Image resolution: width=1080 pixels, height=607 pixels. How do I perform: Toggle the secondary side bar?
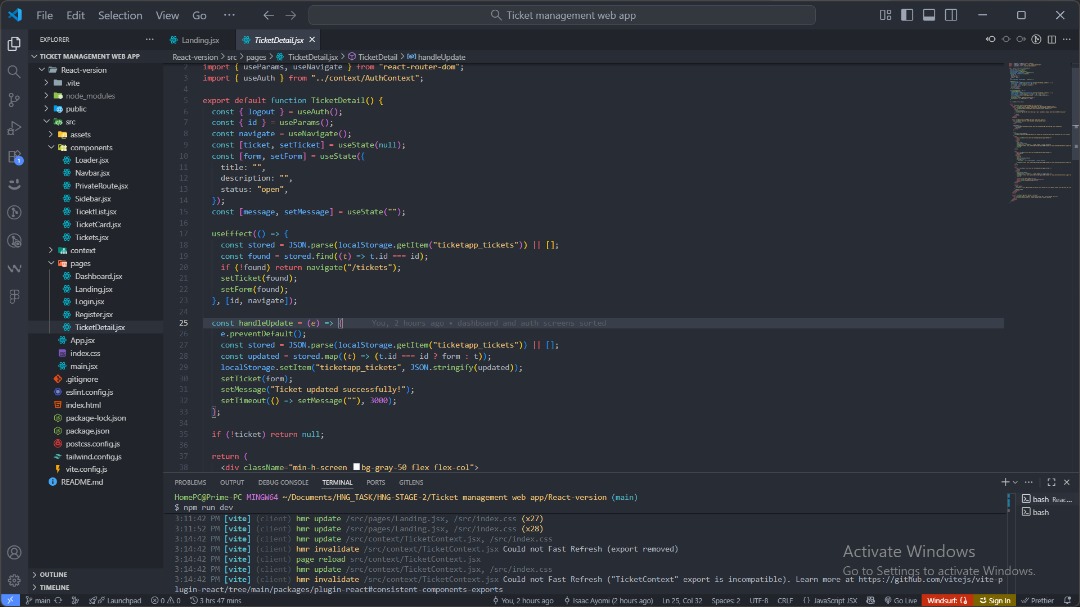(x=951, y=15)
